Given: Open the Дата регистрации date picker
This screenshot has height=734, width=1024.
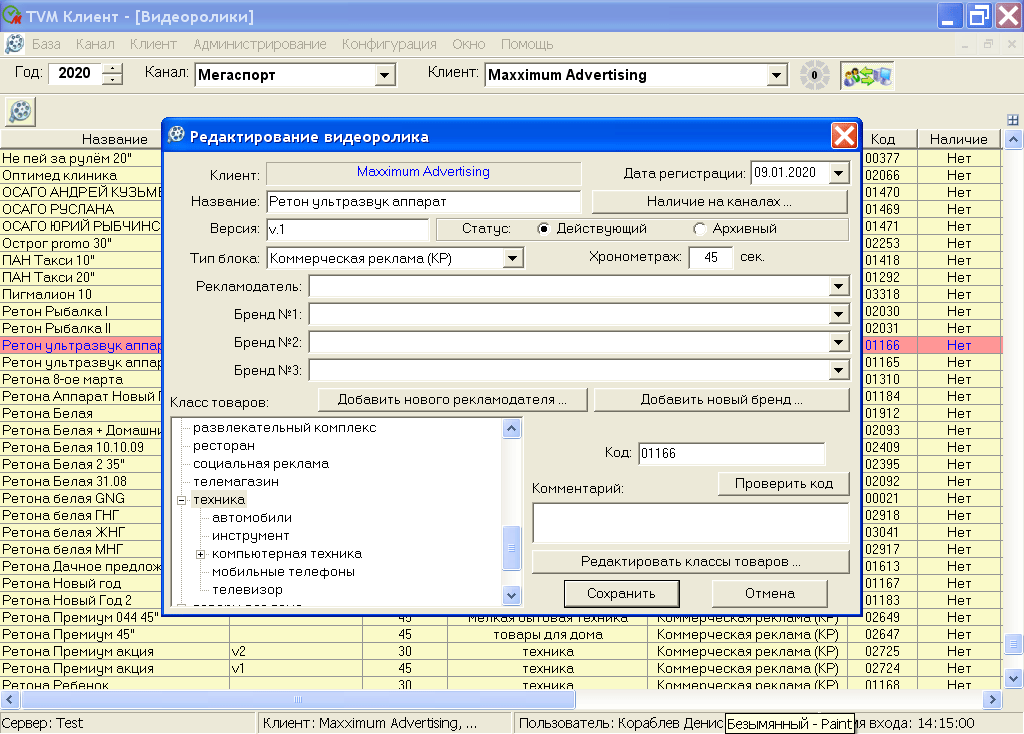Looking at the screenshot, I should (838, 173).
